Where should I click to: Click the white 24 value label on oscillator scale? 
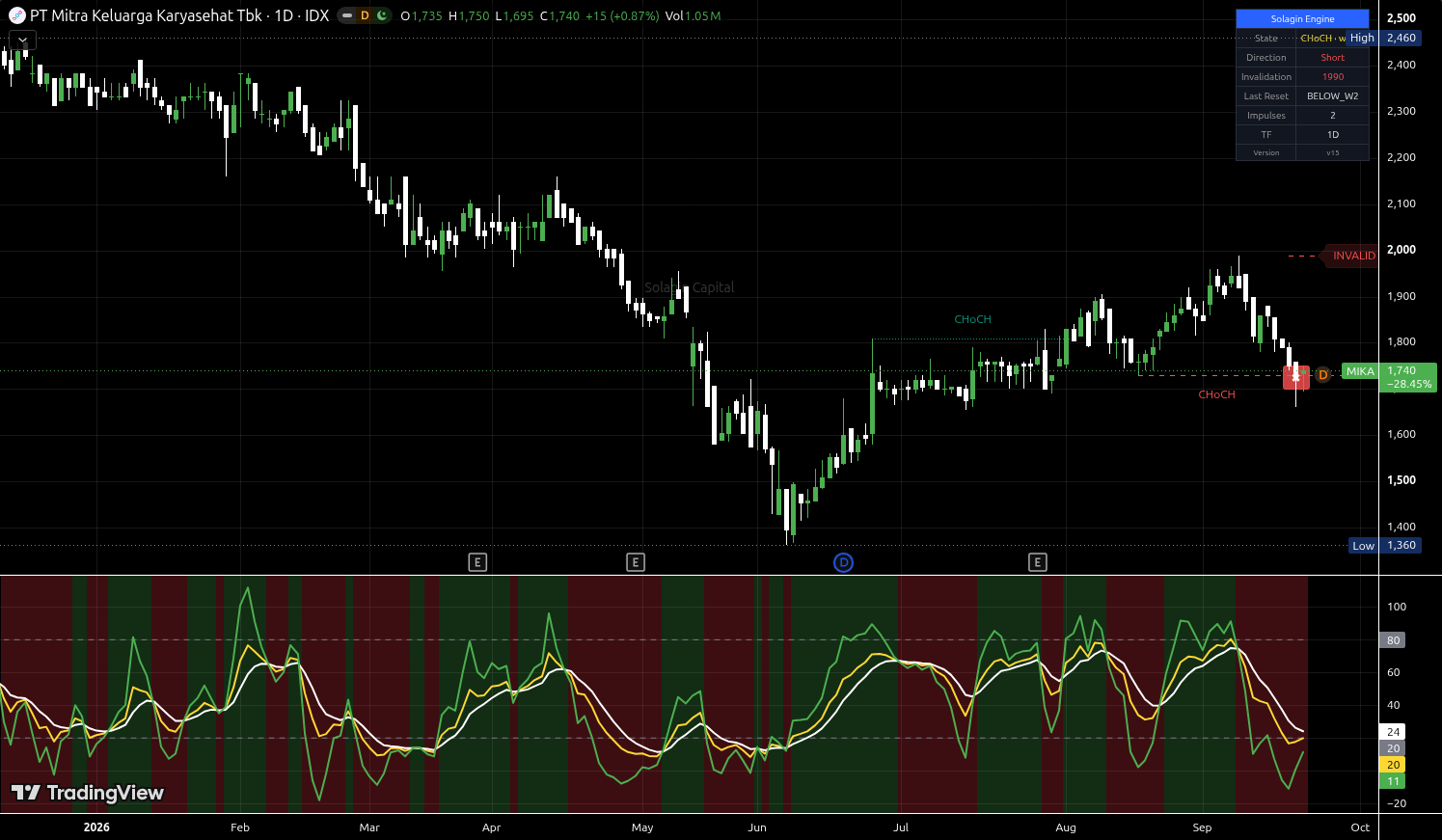click(1393, 732)
